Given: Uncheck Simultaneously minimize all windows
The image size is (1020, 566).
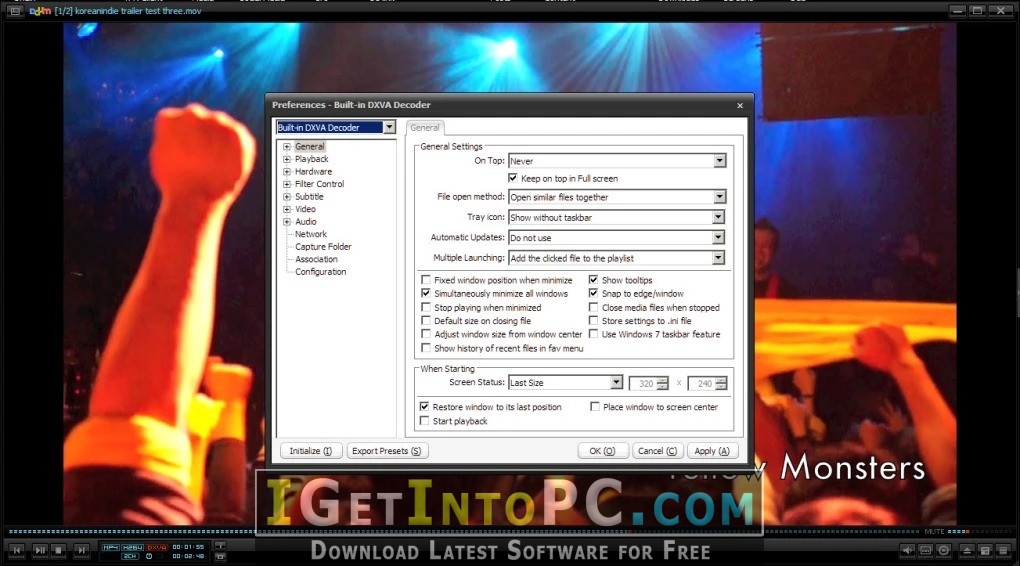Looking at the screenshot, I should [x=426, y=293].
